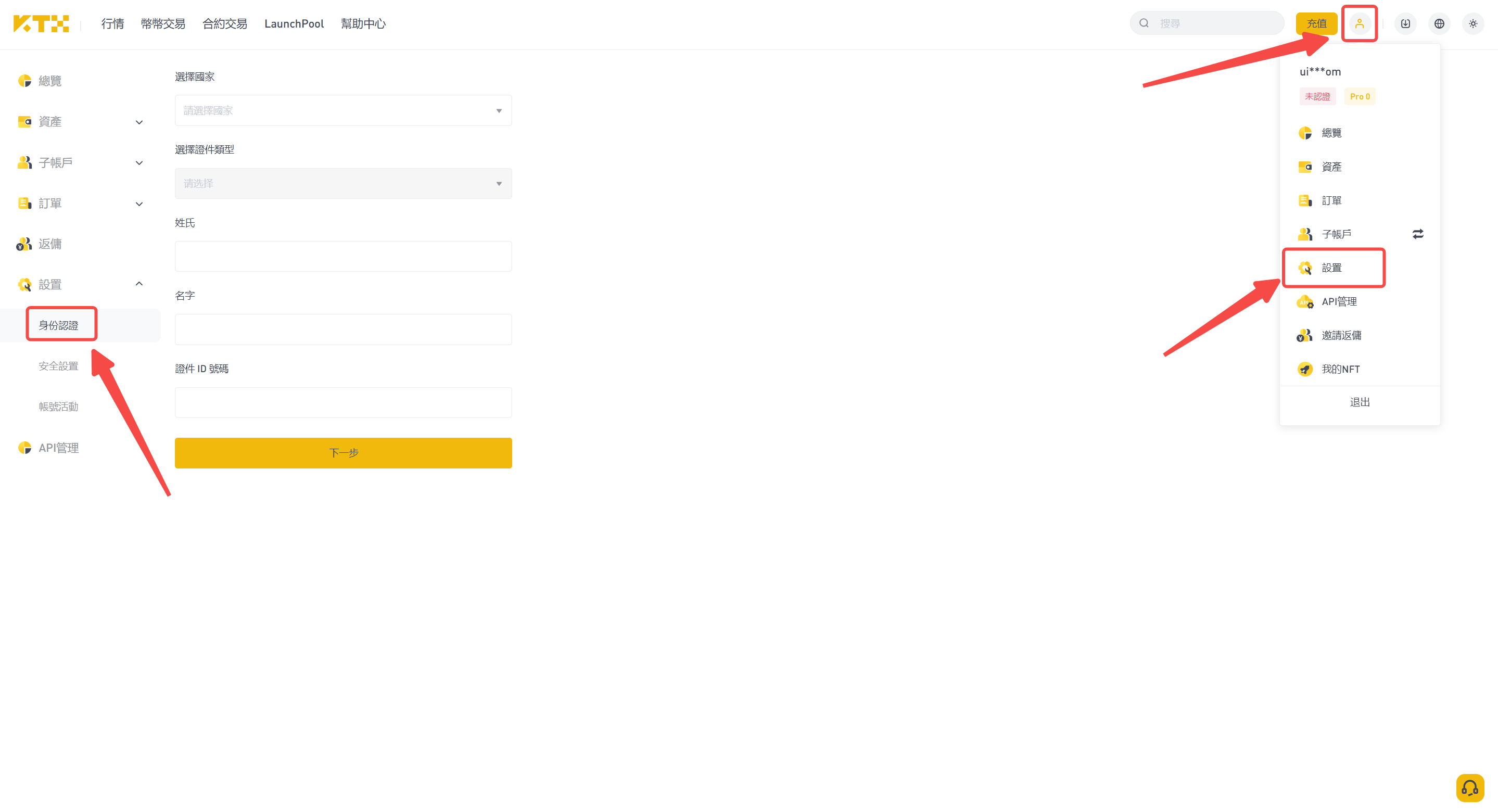Click the 名字 first name input field
The height and width of the screenshot is (812, 1498).
point(343,329)
